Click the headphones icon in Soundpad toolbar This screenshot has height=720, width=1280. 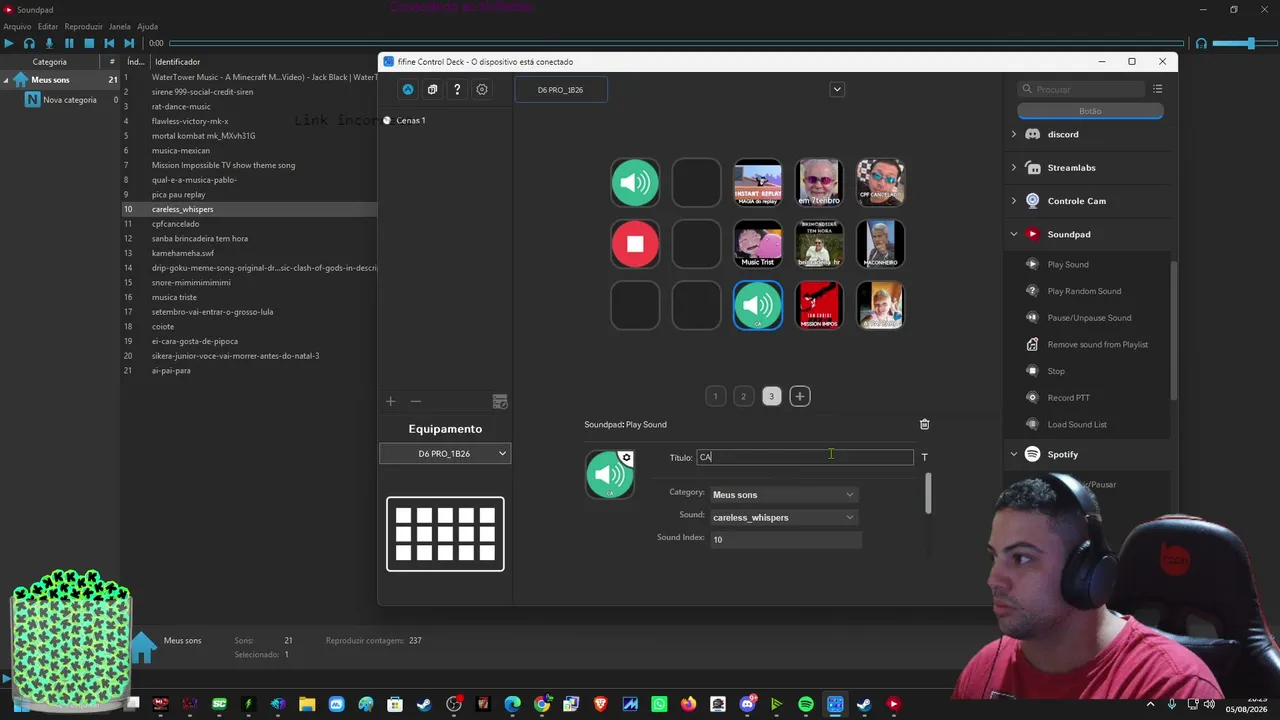[29, 43]
